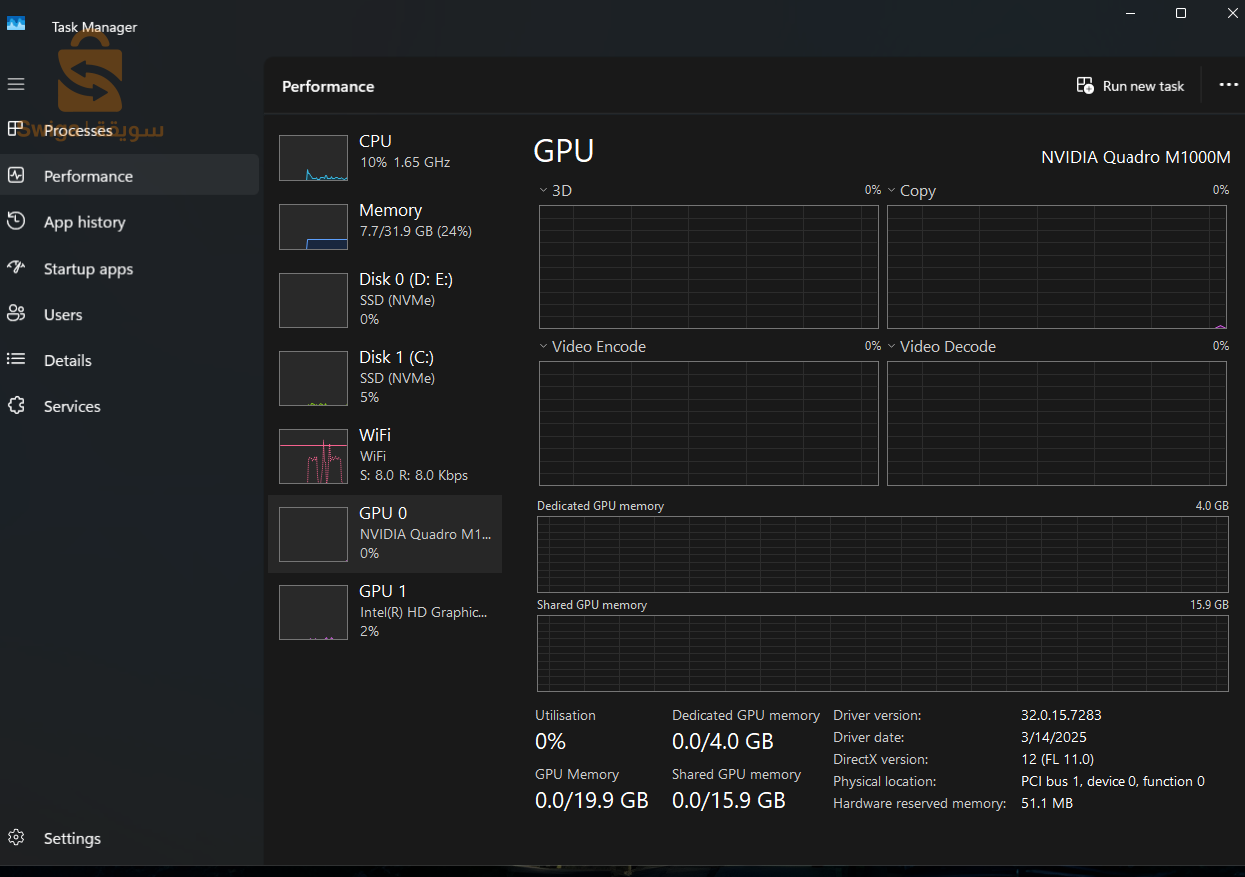
Task: Click the Users people icon
Action: 16,314
